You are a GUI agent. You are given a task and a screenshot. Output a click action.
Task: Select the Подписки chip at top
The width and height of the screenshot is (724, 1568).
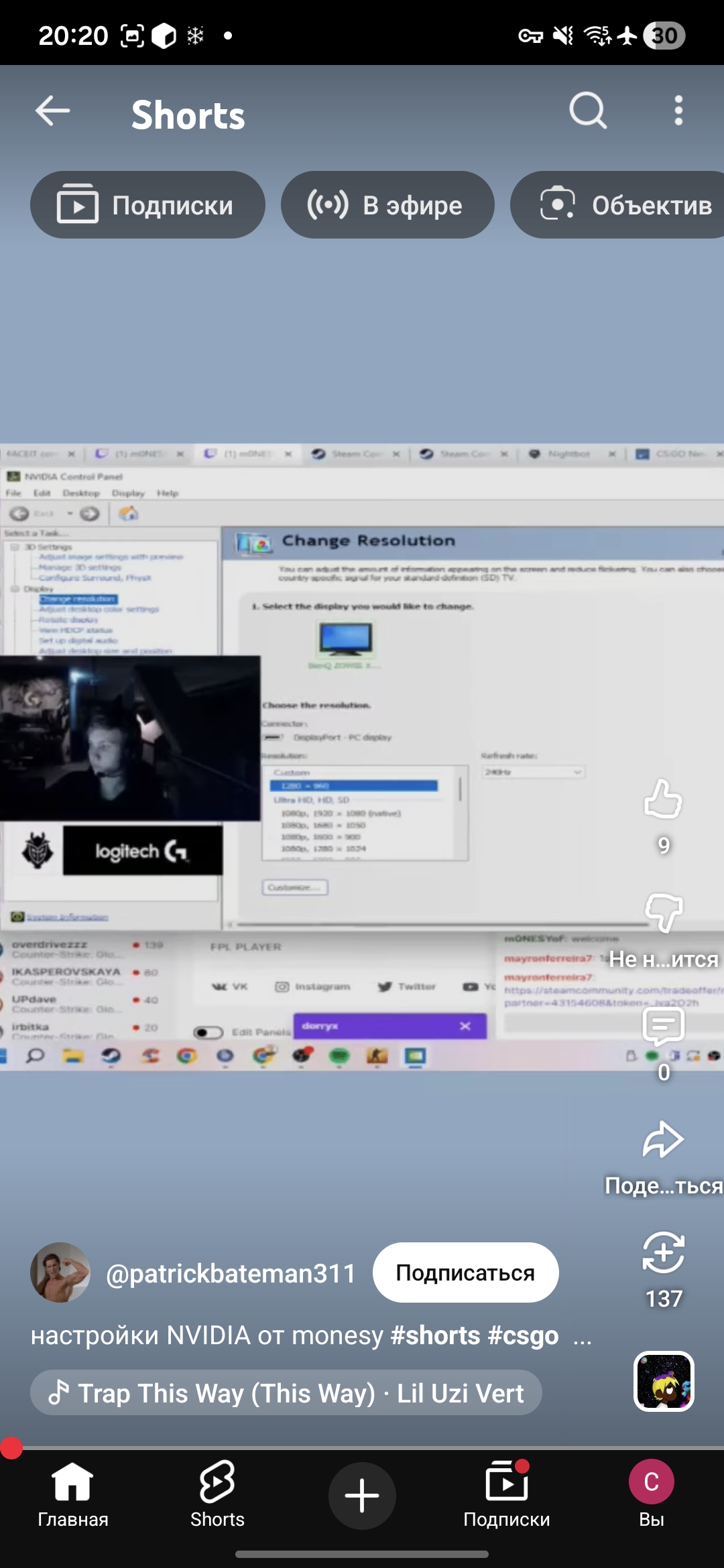tap(147, 205)
